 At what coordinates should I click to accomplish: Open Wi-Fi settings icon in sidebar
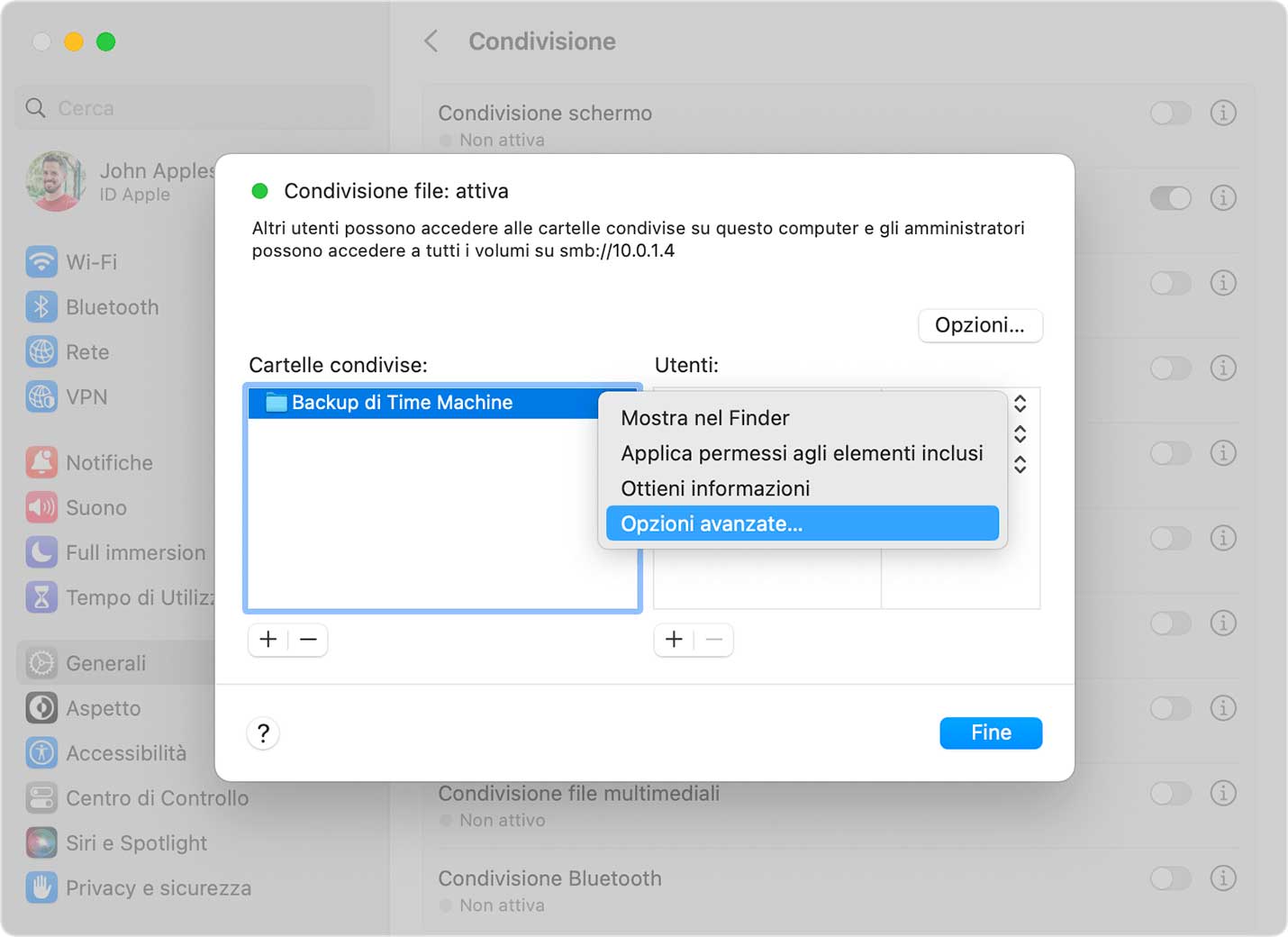[41, 262]
